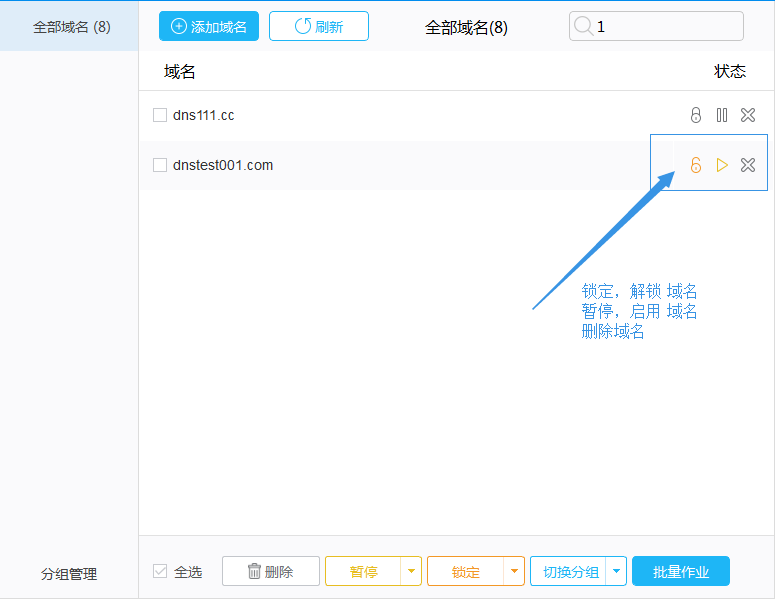The image size is (777, 602).
Task: Open the 锁定 dropdown arrow
Action: pyautogui.click(x=514, y=572)
